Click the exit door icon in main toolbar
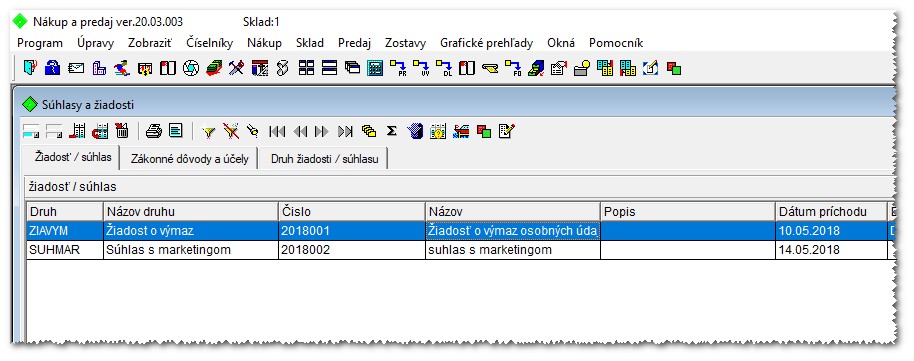This screenshot has width=914, height=361. [x=30, y=68]
